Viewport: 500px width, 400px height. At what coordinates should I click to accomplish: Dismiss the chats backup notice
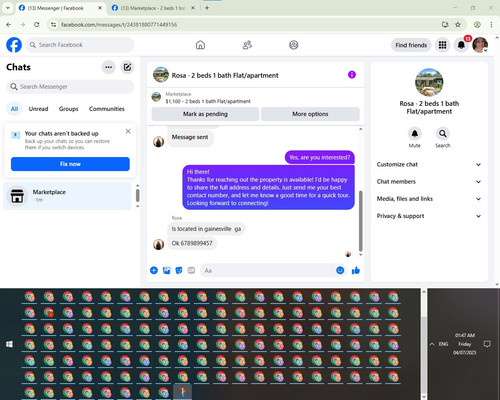click(x=128, y=131)
